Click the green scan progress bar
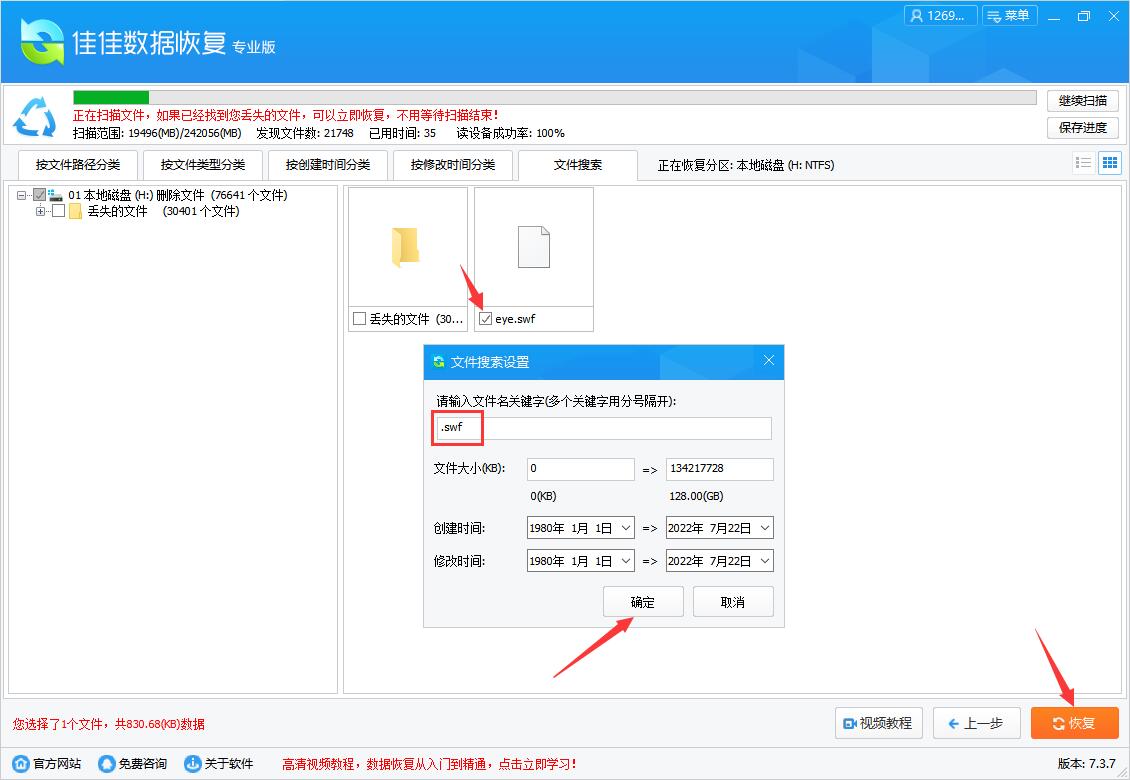Screen dimensions: 1130x780 [108, 97]
